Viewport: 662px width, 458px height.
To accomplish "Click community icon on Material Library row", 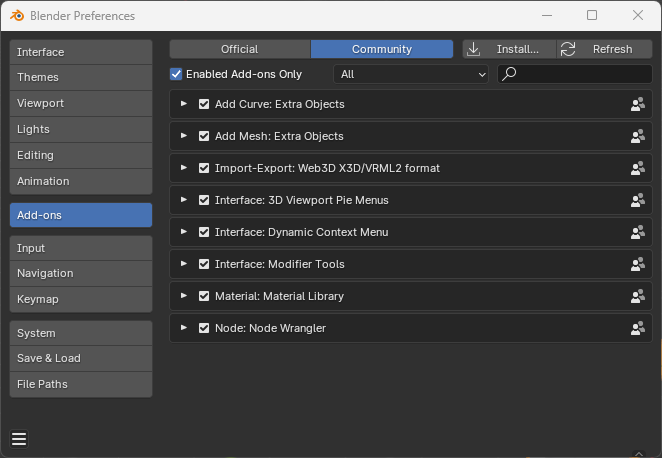I will 638,296.
